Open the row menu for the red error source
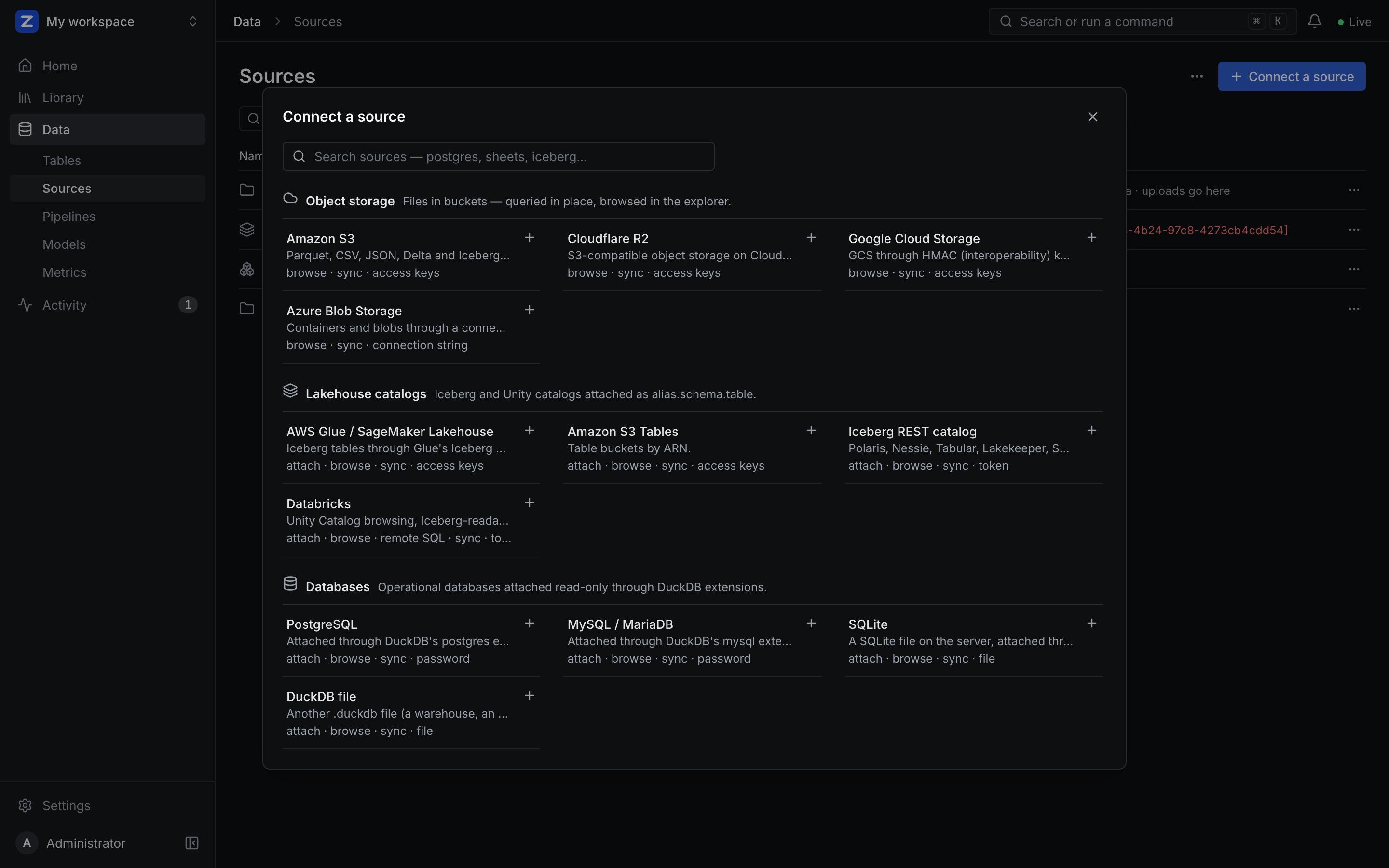Image resolution: width=1389 pixels, height=868 pixels. [x=1354, y=230]
